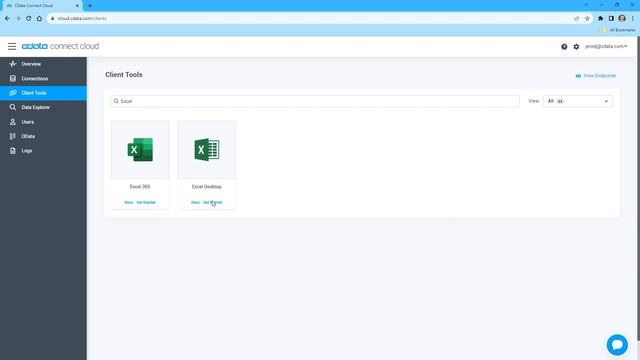Click View Endpoints link

click(596, 76)
